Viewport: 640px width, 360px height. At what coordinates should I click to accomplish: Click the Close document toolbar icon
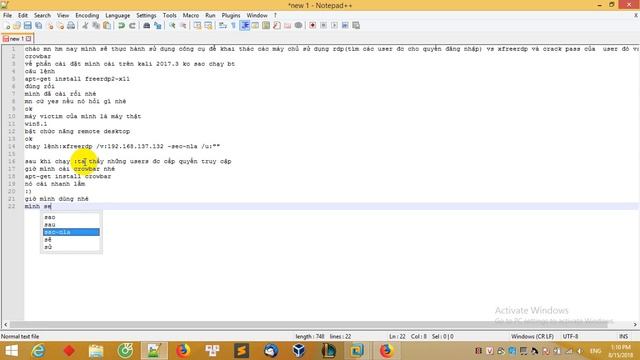click(x=49, y=26)
